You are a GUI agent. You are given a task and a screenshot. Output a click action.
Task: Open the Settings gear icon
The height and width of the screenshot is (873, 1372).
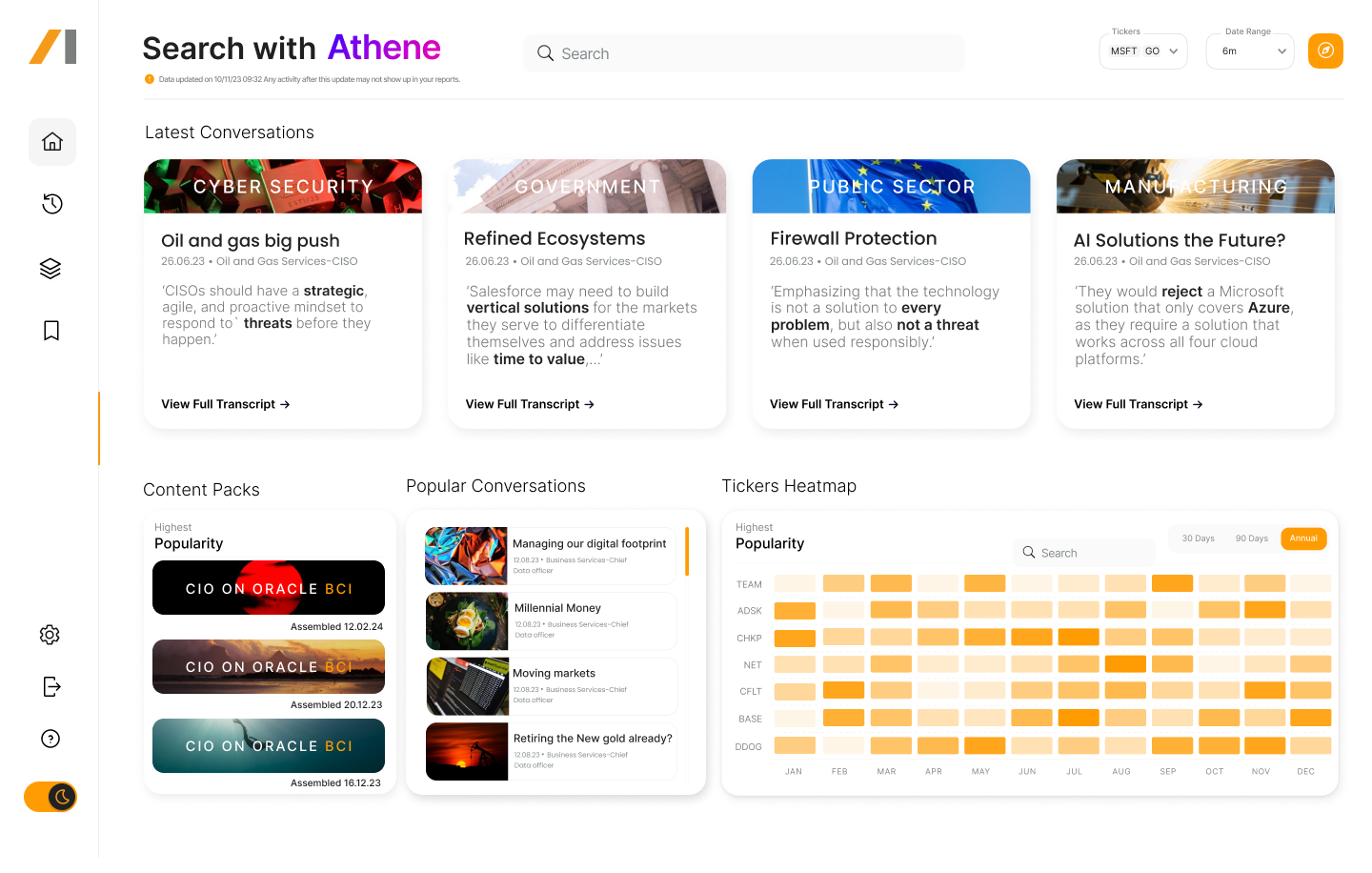[x=50, y=635]
